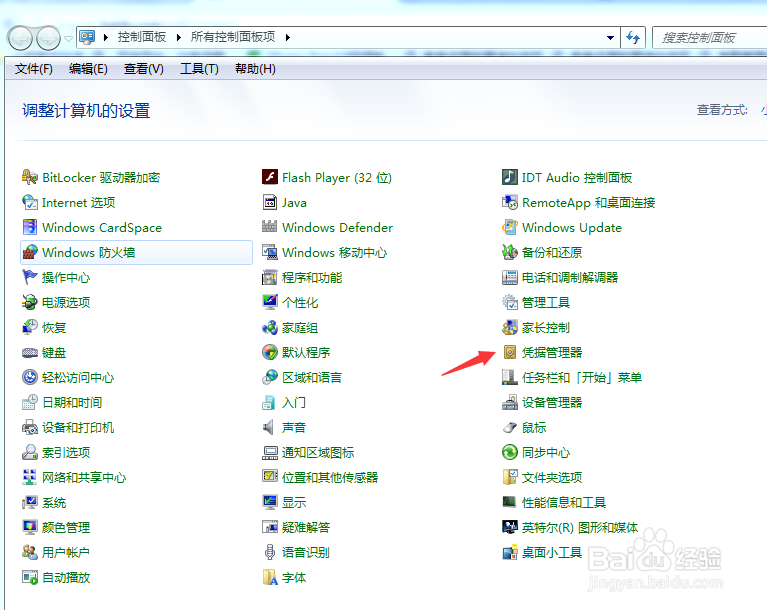Click the 操作中心 flag icon
Screen dimensions: 767x610
click(x=30, y=277)
